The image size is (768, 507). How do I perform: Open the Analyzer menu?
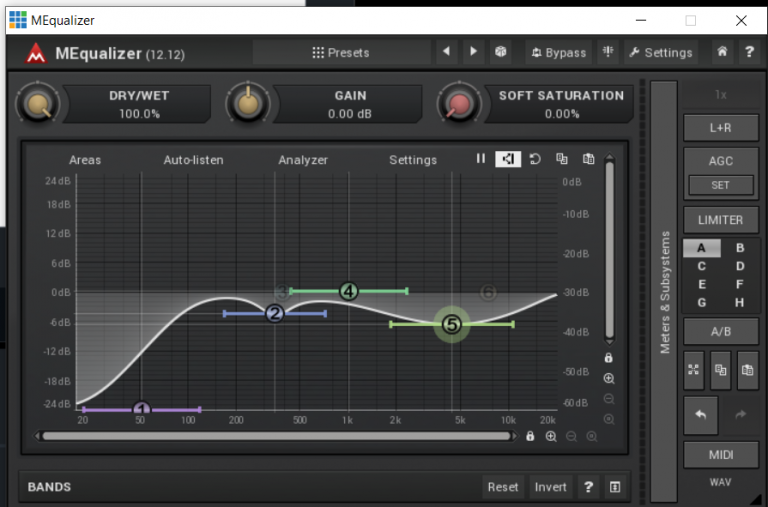pyautogui.click(x=303, y=160)
